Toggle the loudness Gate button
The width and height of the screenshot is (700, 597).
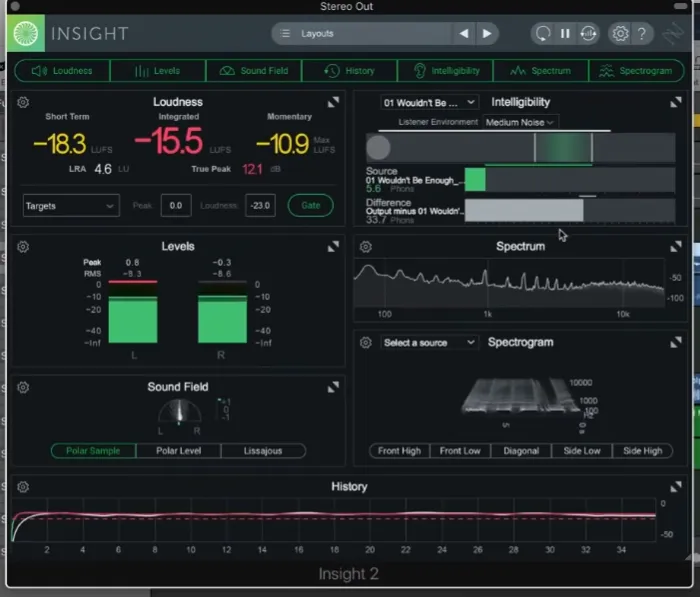tap(310, 205)
